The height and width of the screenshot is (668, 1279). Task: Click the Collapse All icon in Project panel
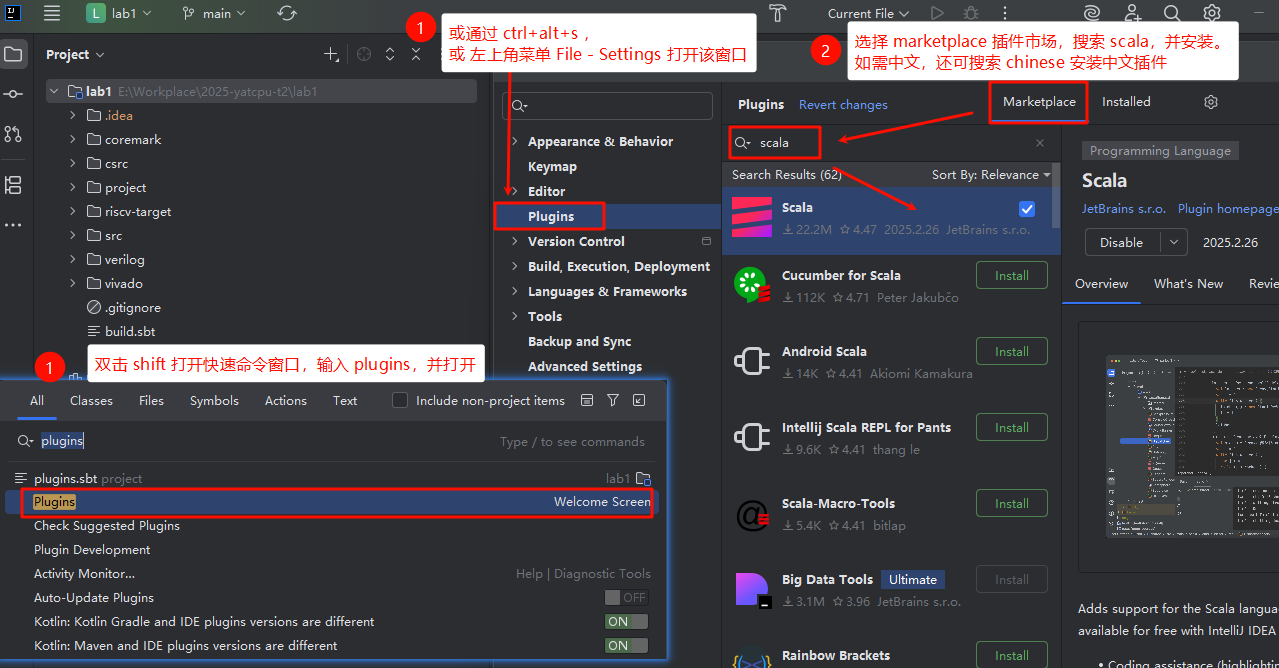(416, 54)
